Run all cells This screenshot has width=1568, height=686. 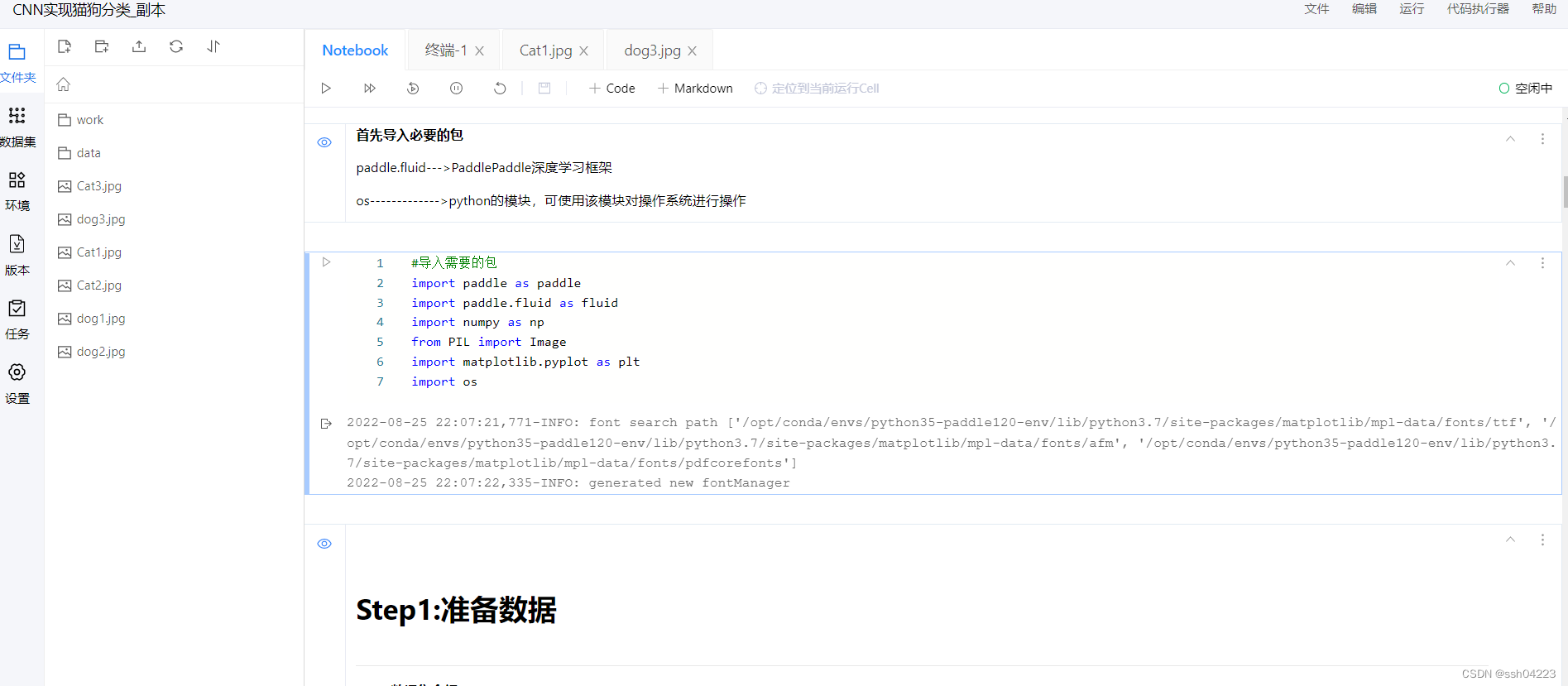pos(370,89)
